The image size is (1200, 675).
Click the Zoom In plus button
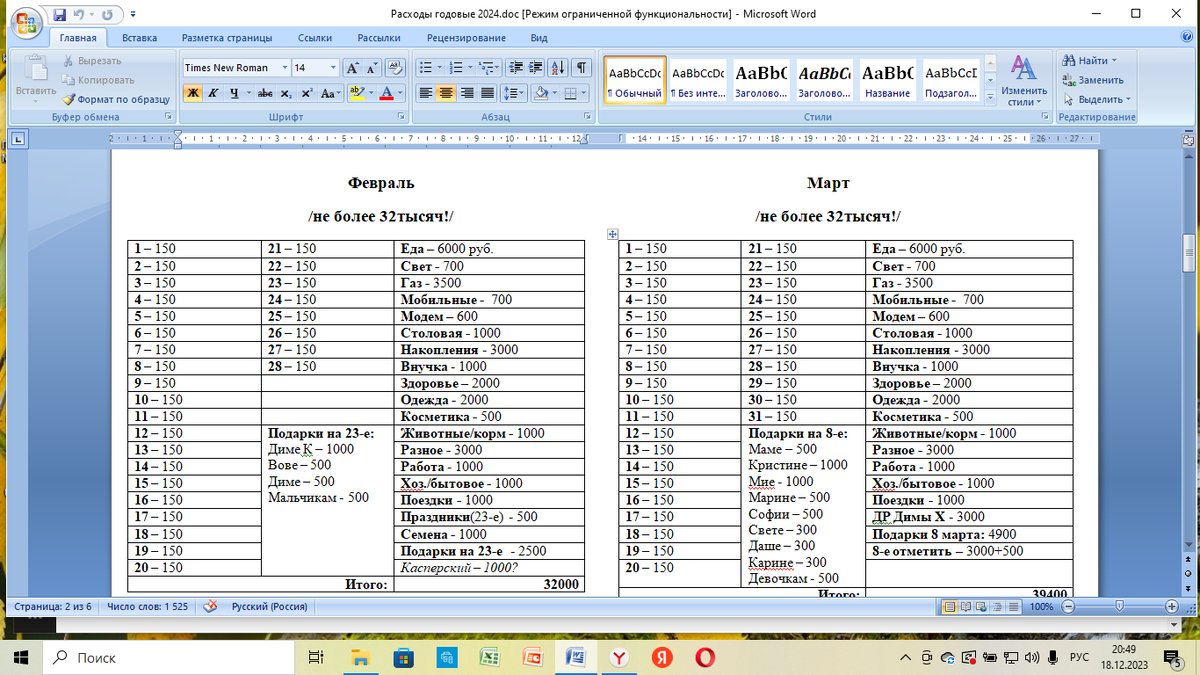pyautogui.click(x=1171, y=607)
